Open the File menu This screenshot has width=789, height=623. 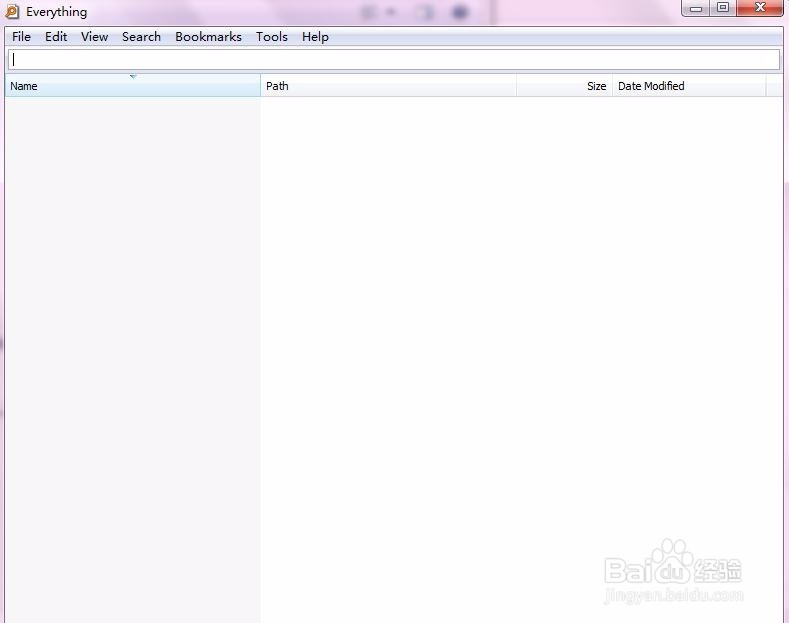click(21, 37)
